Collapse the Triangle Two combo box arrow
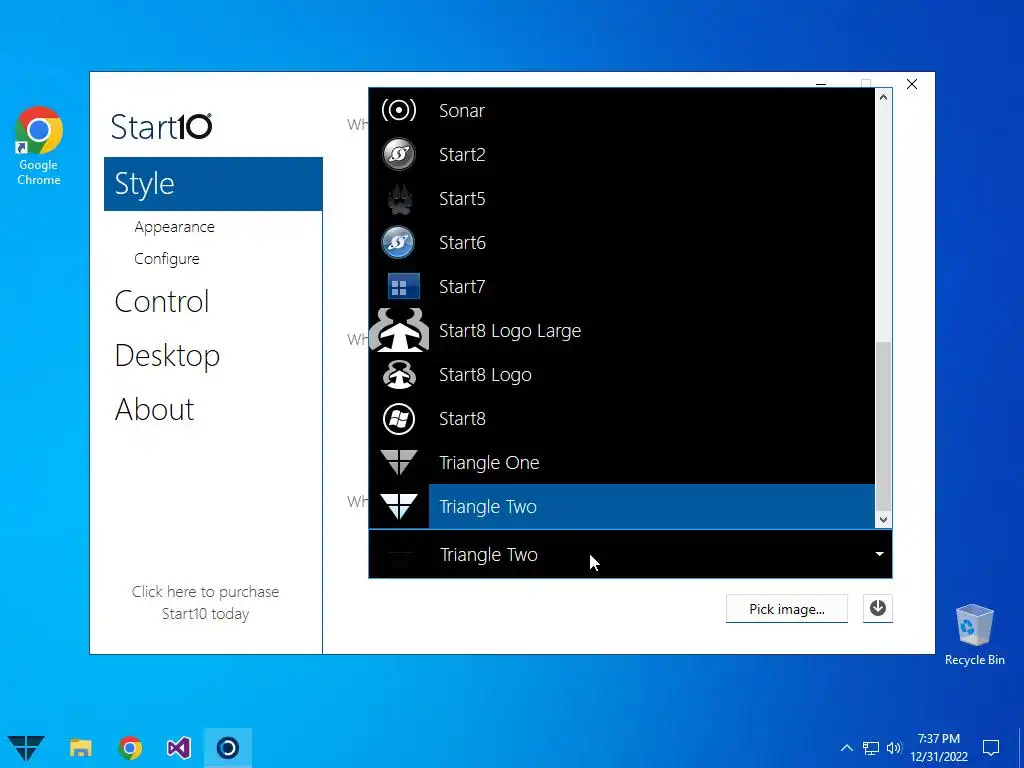The height and width of the screenshot is (768, 1024). [x=879, y=554]
